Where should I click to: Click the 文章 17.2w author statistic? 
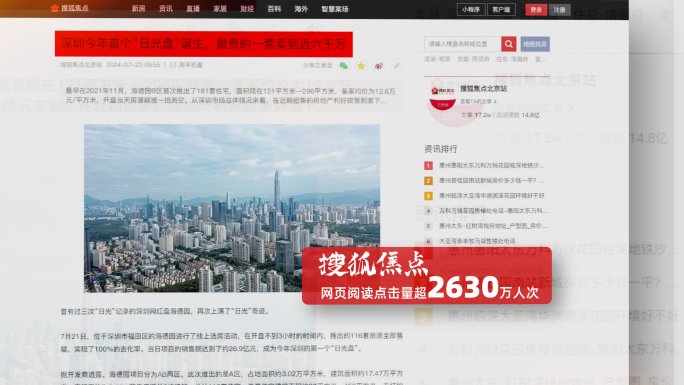tap(476, 115)
